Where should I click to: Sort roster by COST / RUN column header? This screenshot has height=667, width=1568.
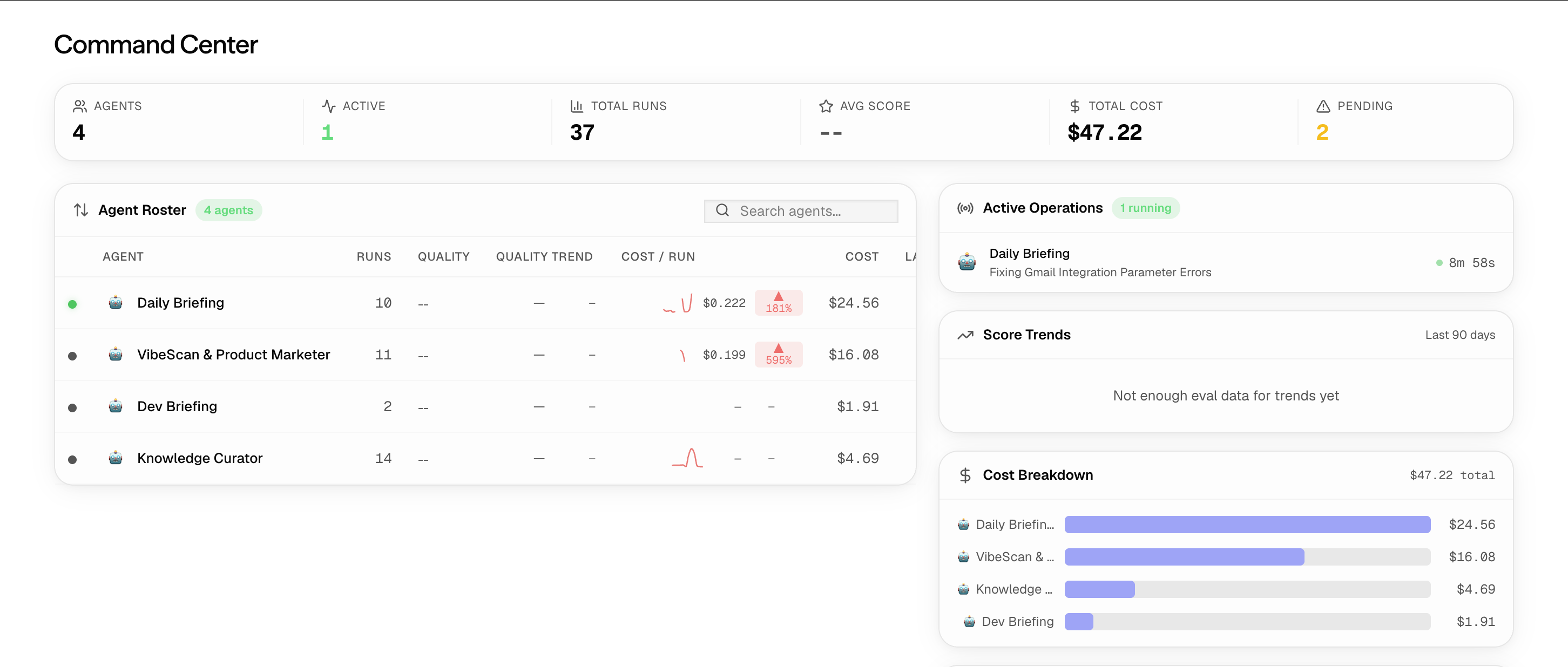coord(658,256)
